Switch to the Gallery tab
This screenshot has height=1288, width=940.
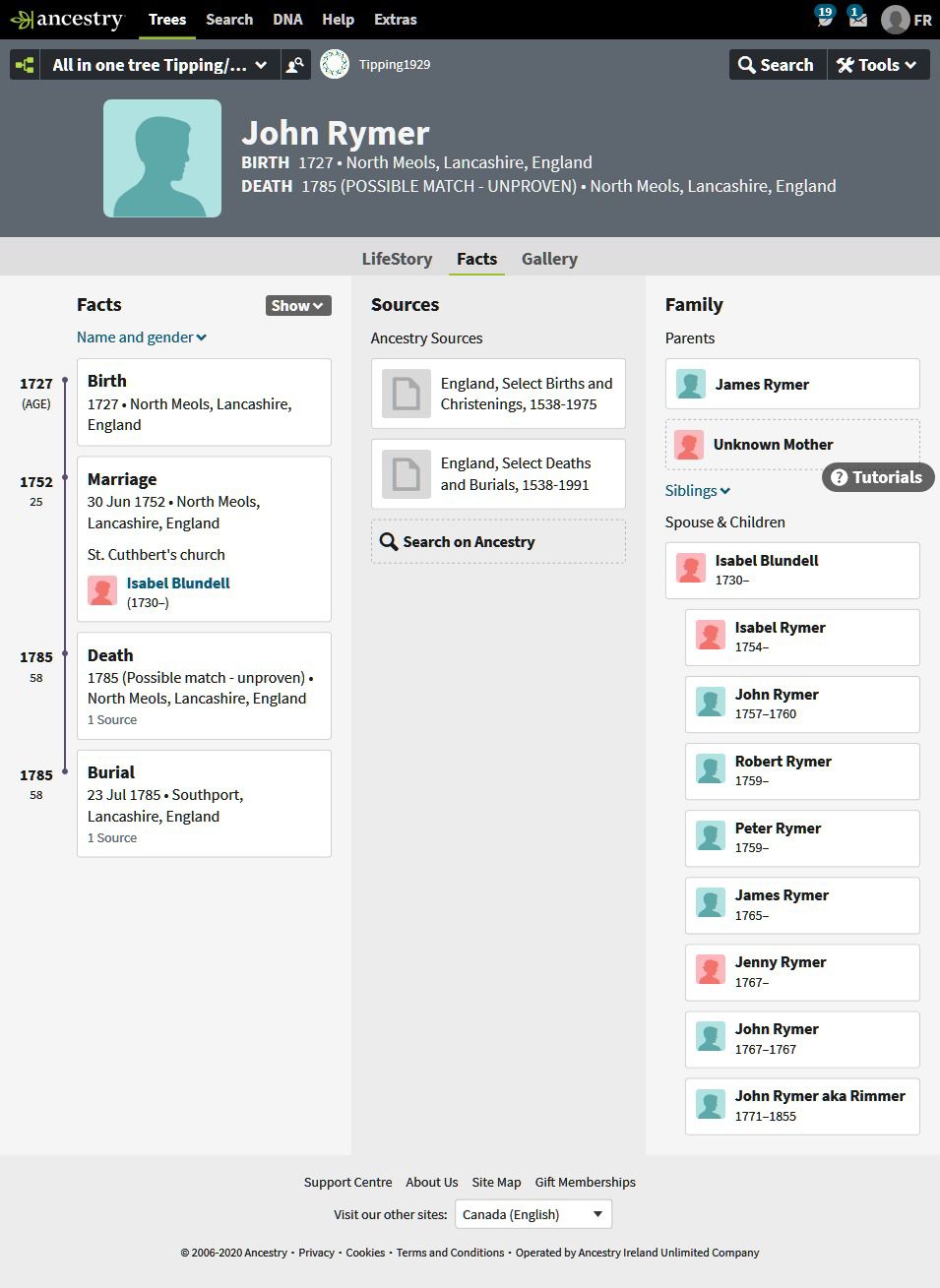pyautogui.click(x=549, y=259)
